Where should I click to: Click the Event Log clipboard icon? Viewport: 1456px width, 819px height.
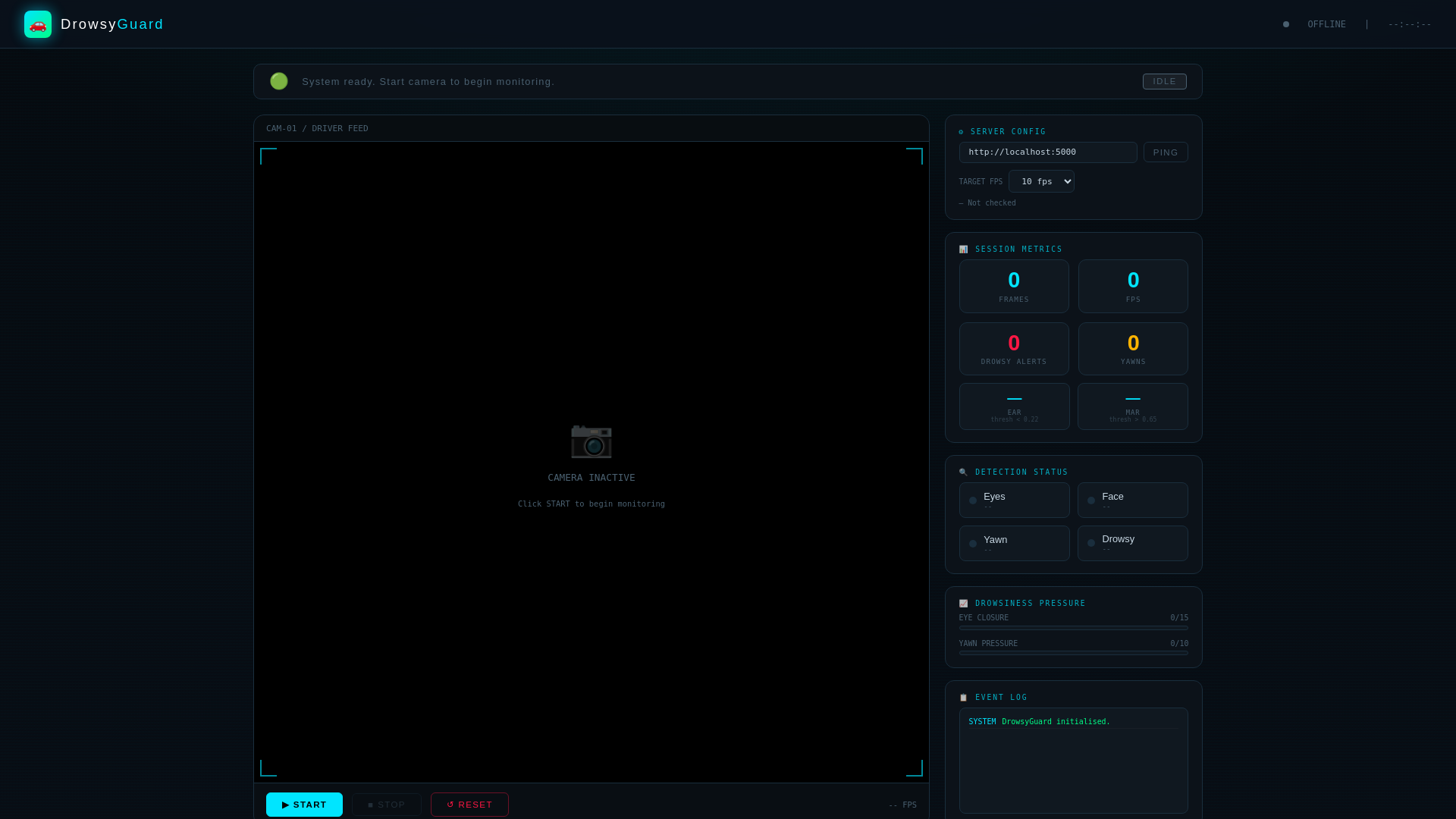point(963,698)
